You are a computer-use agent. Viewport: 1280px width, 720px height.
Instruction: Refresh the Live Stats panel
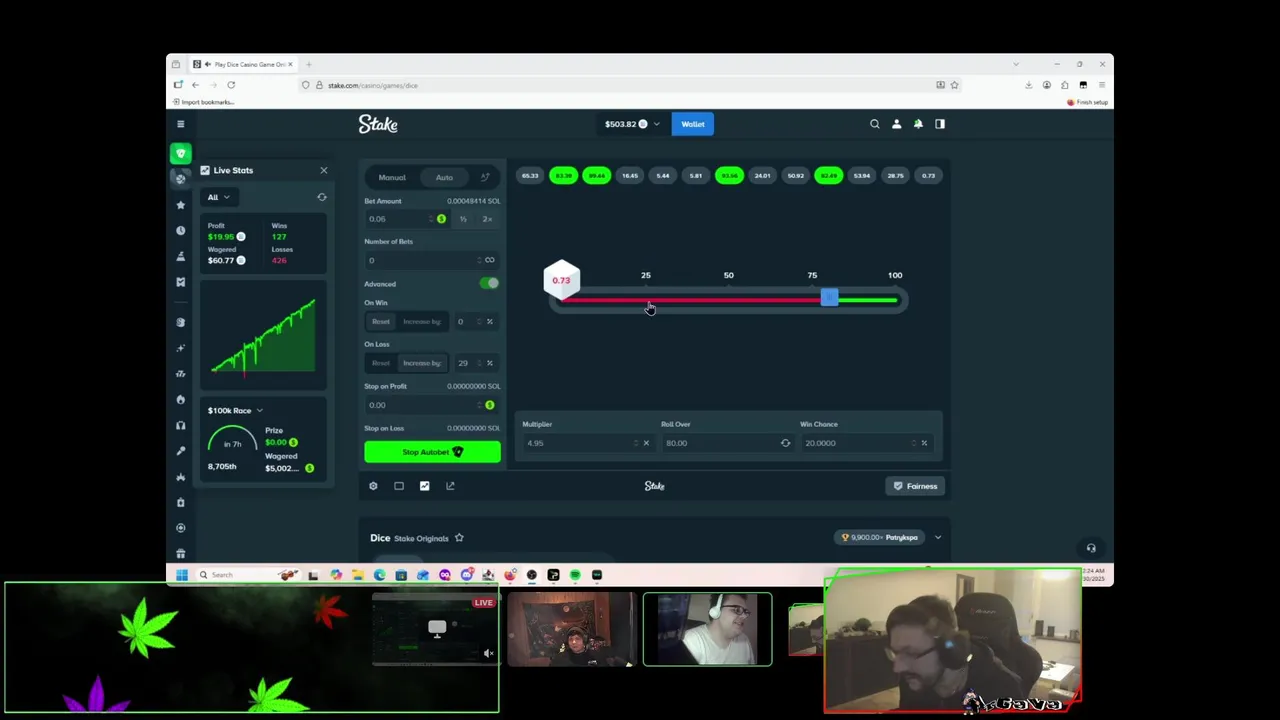click(x=322, y=197)
